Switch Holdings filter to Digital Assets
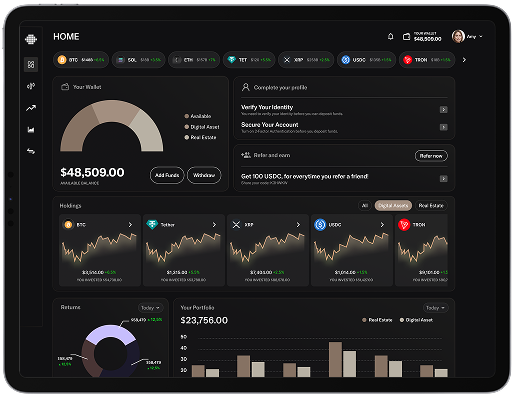Image resolution: width=515 pixels, height=399 pixels. [x=393, y=206]
